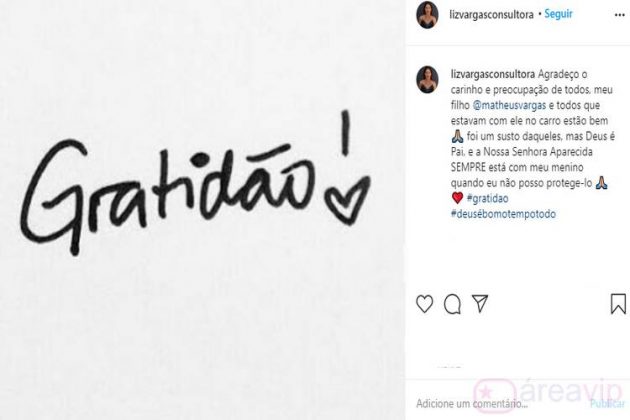Follow the account via Seguir link

(558, 14)
